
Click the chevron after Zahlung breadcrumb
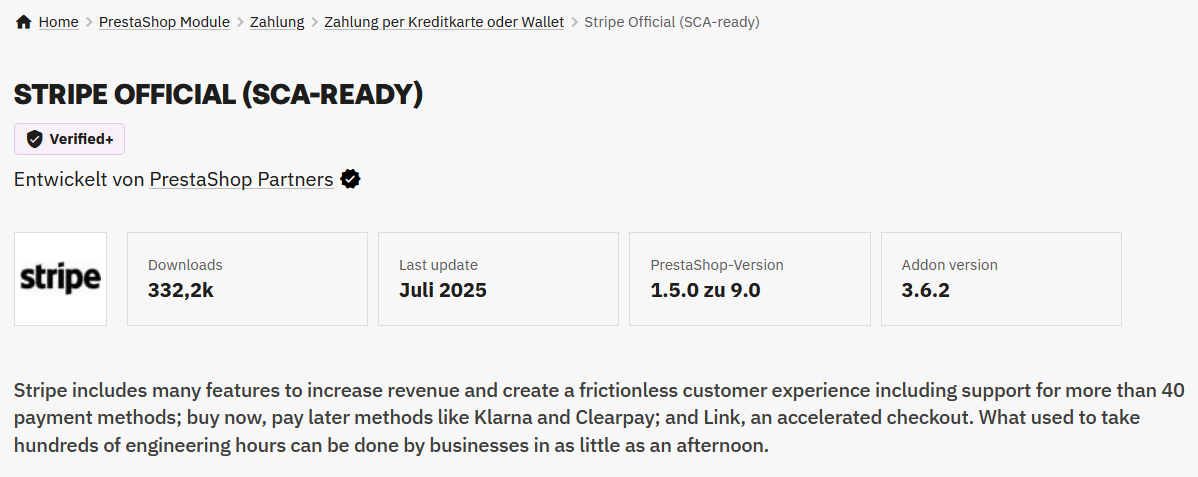coord(314,22)
